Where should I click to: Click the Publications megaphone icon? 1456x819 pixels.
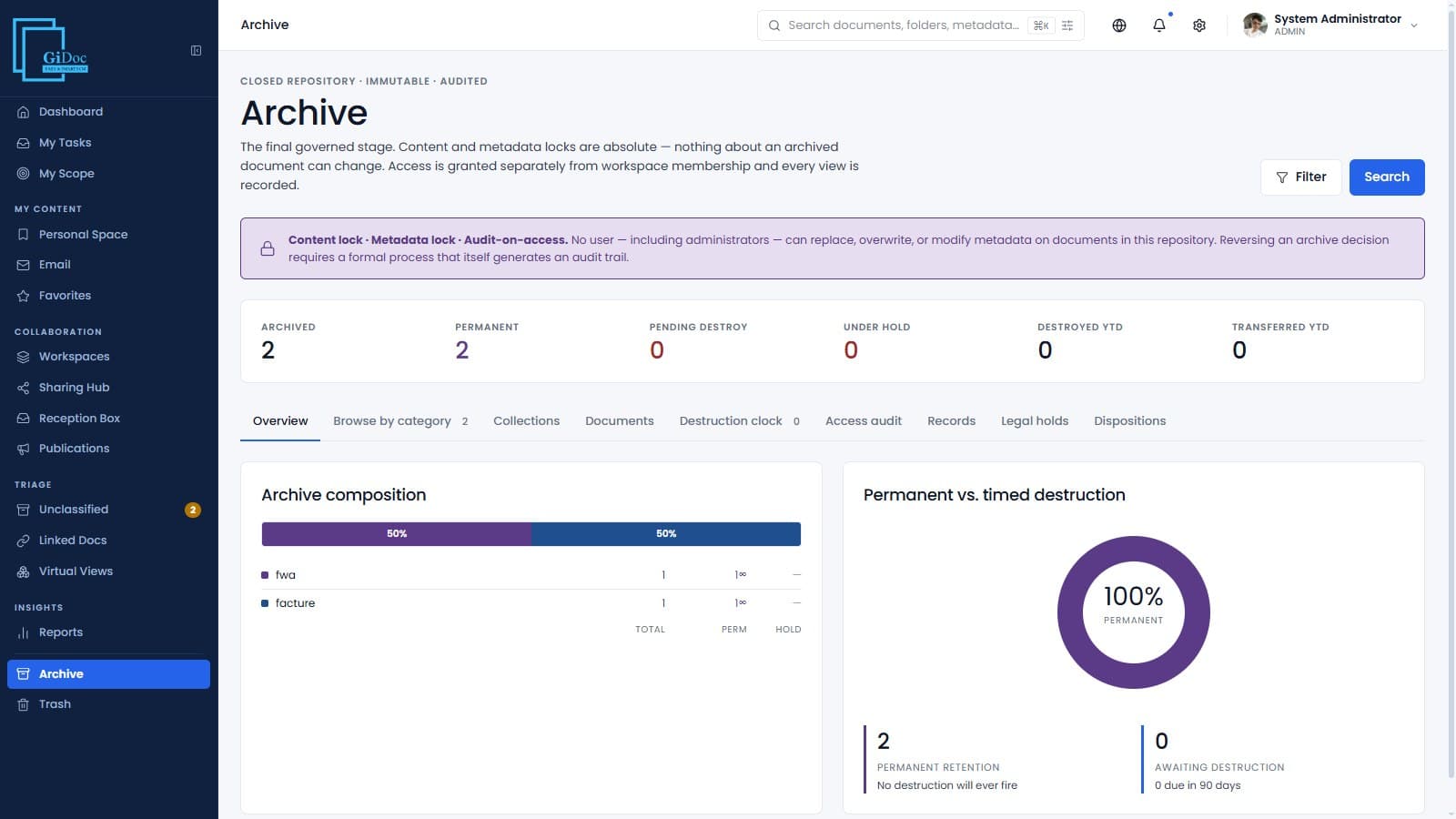(24, 449)
